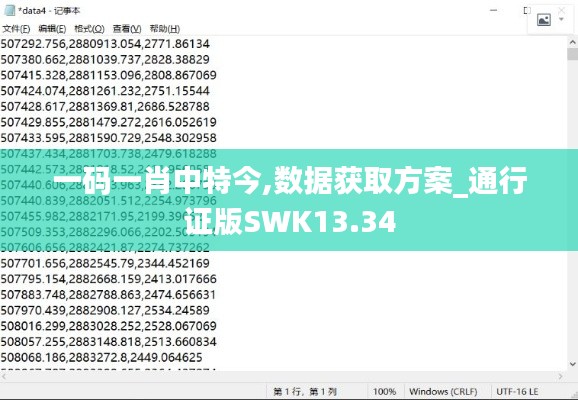Click the line starting with 507415.328
This screenshot has width=578, height=400.
click(108, 75)
